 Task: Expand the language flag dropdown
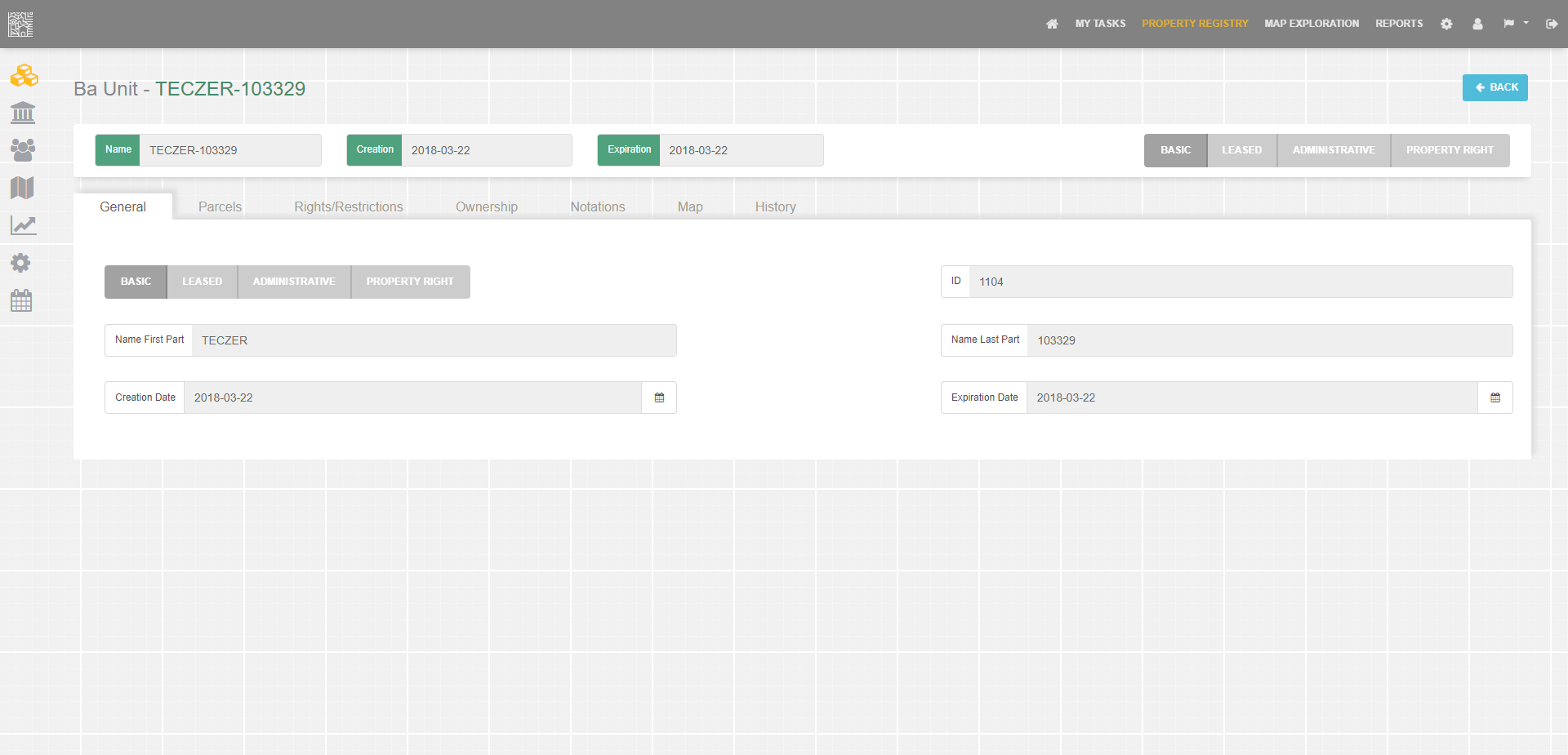pyautogui.click(x=1516, y=24)
